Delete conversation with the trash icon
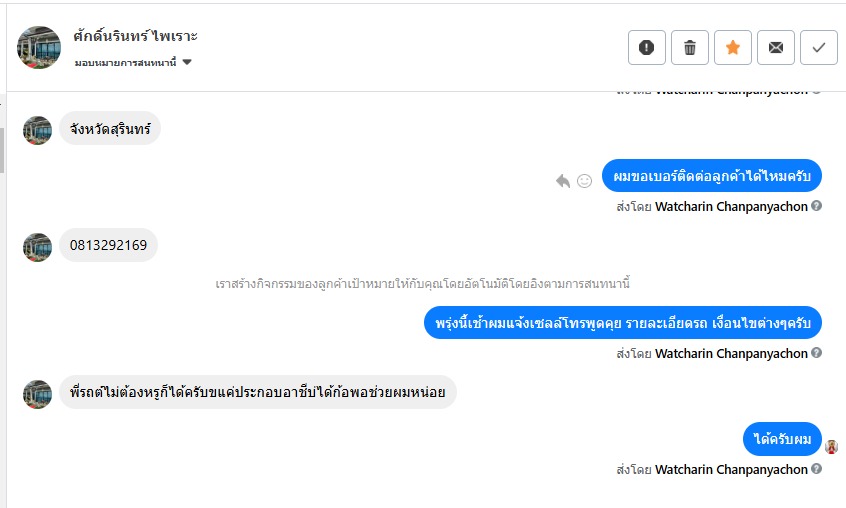Screen dimensions: 846x508 pos(690,47)
